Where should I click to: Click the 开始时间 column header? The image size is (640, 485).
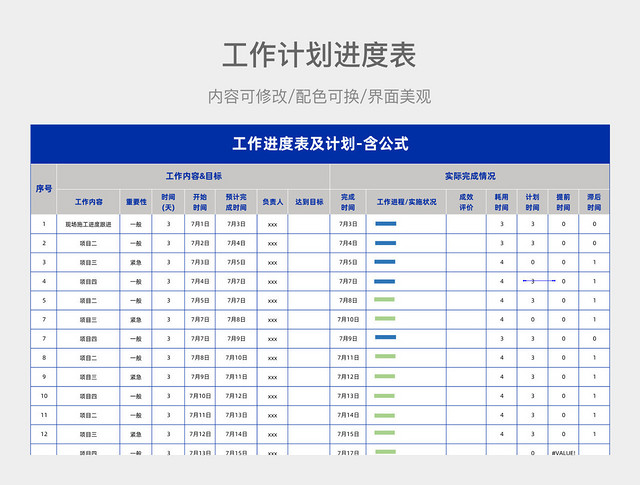[200, 202]
